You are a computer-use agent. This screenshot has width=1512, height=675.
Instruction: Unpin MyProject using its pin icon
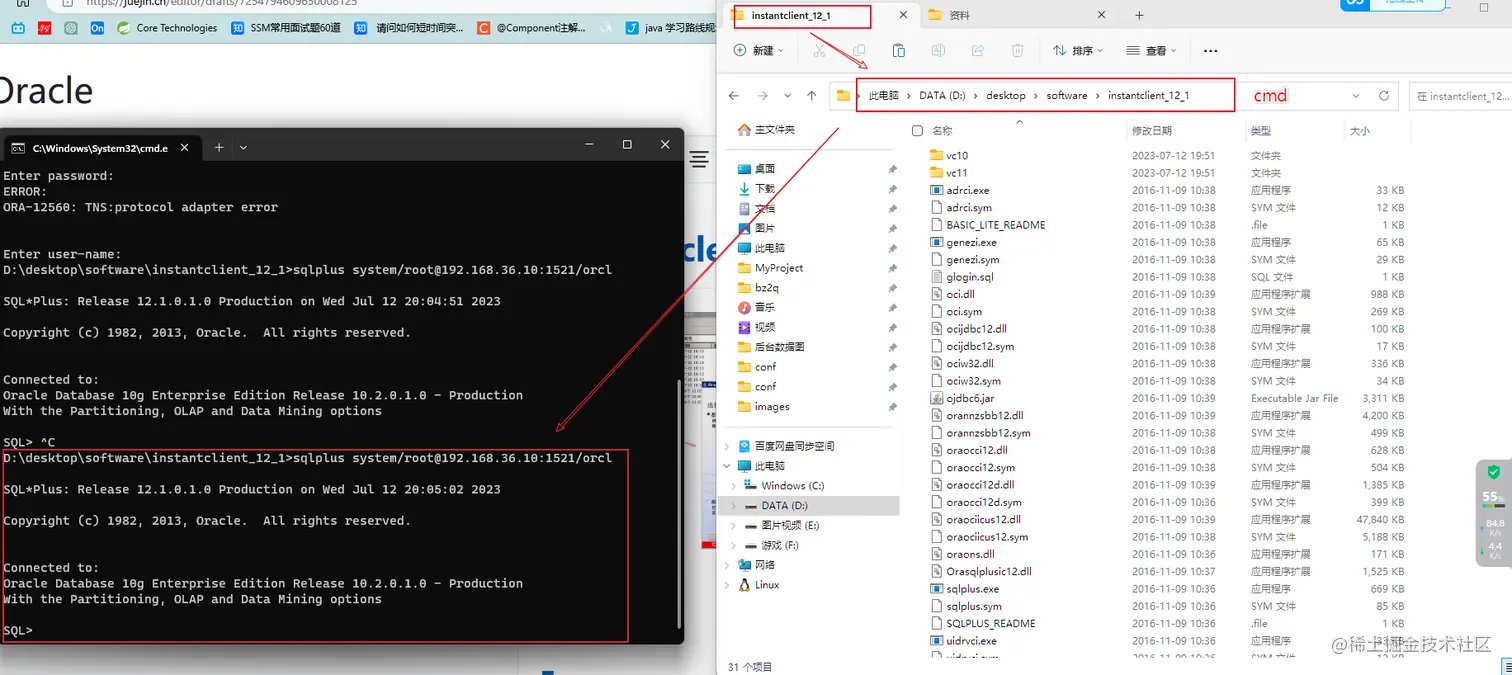[892, 268]
